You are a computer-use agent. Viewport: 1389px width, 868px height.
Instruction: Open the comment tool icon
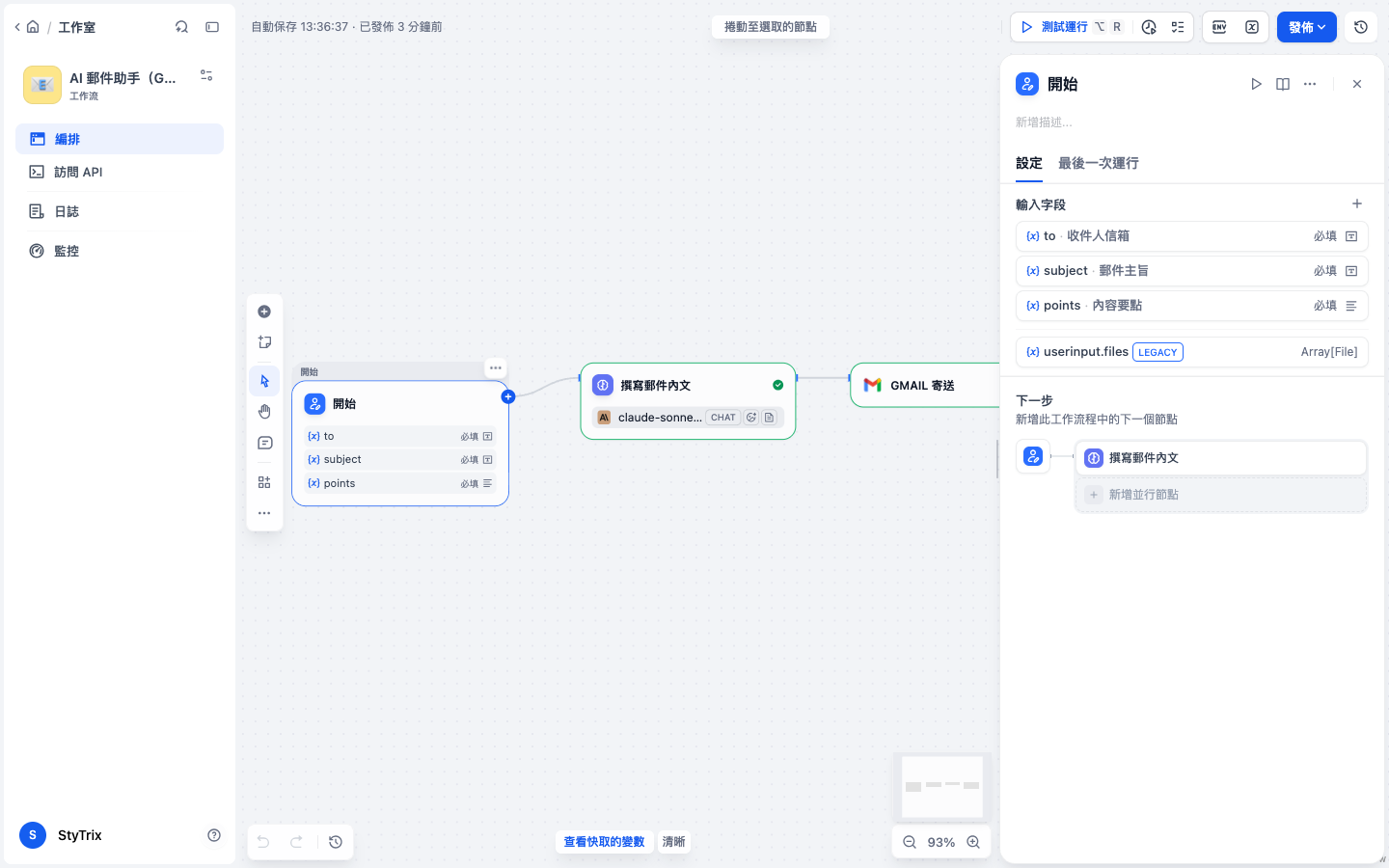(x=264, y=443)
